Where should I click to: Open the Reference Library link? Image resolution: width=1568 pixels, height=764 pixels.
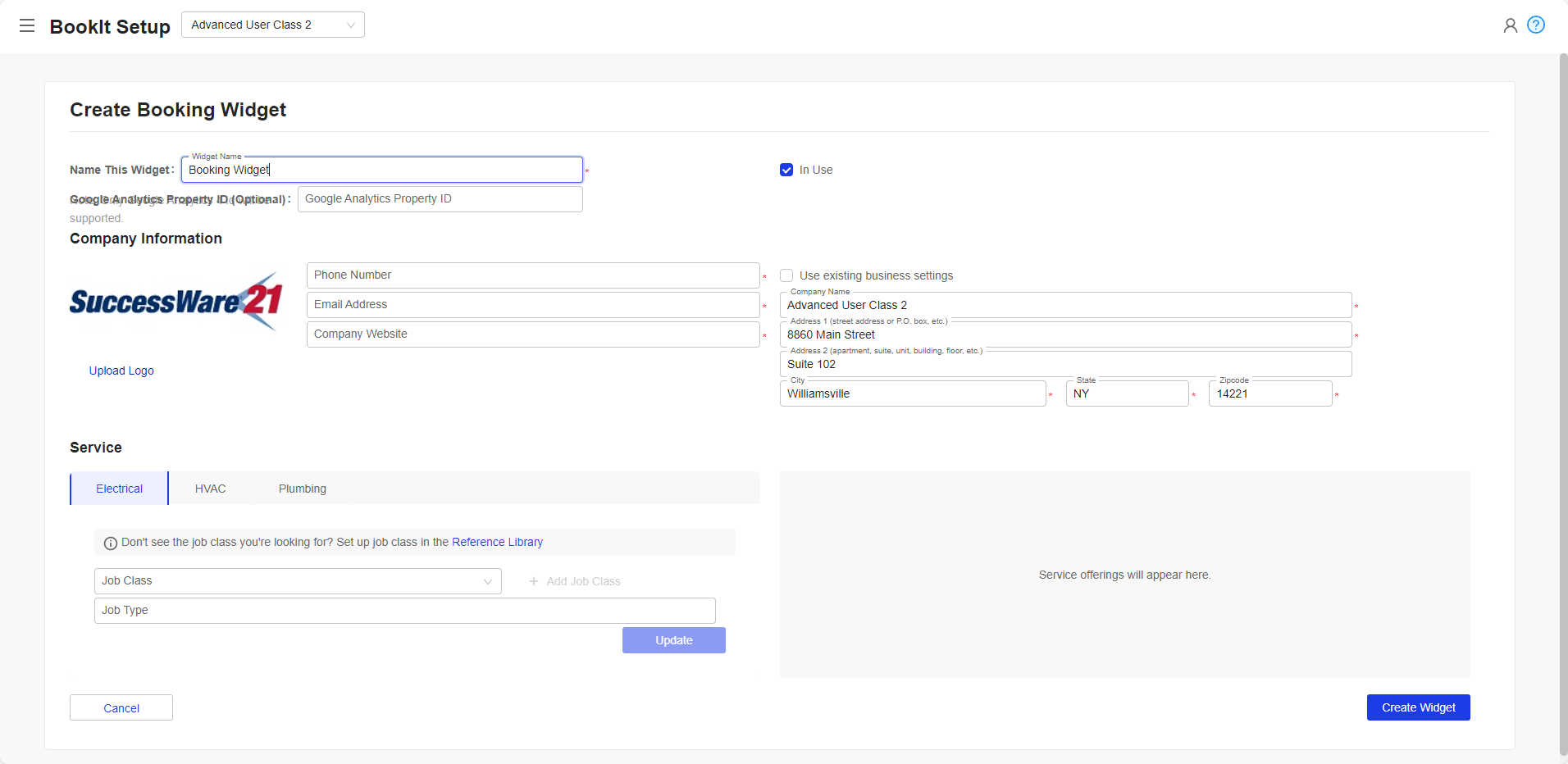pos(497,542)
